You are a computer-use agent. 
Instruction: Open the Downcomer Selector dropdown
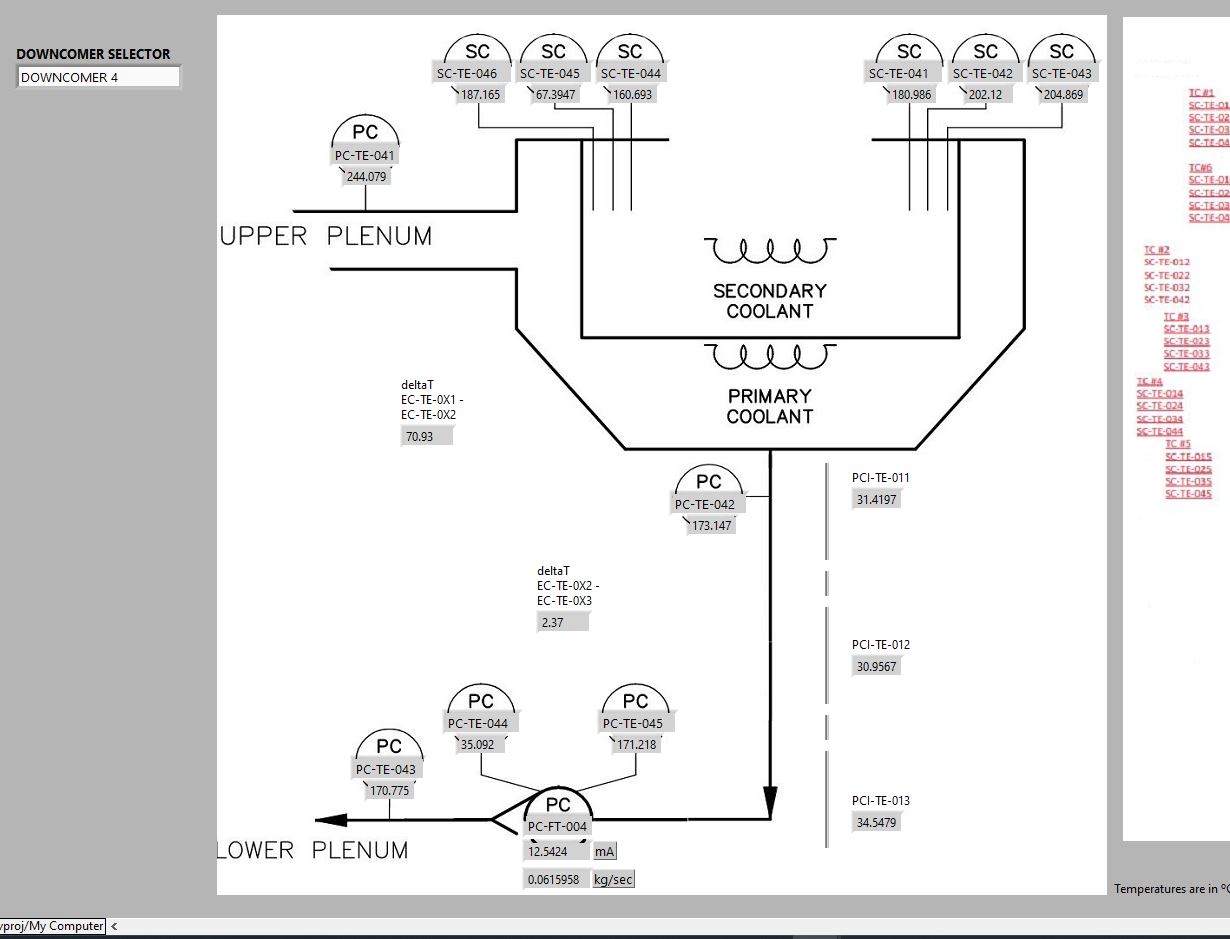coord(98,77)
